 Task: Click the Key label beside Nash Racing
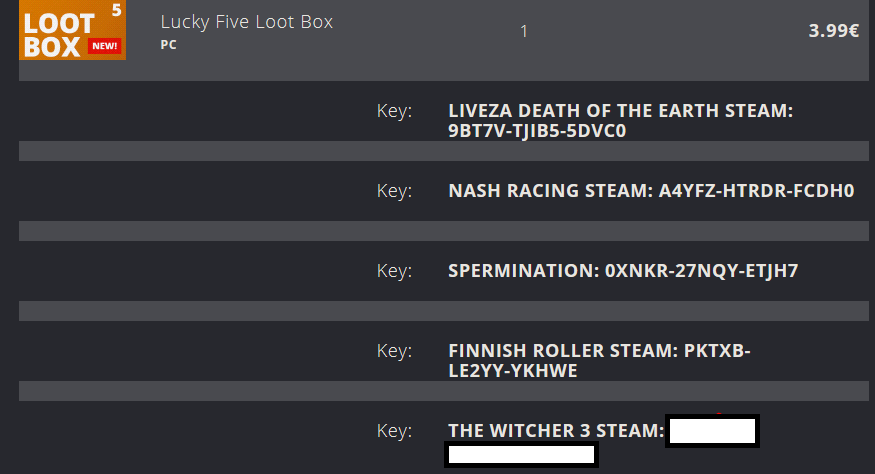394,191
